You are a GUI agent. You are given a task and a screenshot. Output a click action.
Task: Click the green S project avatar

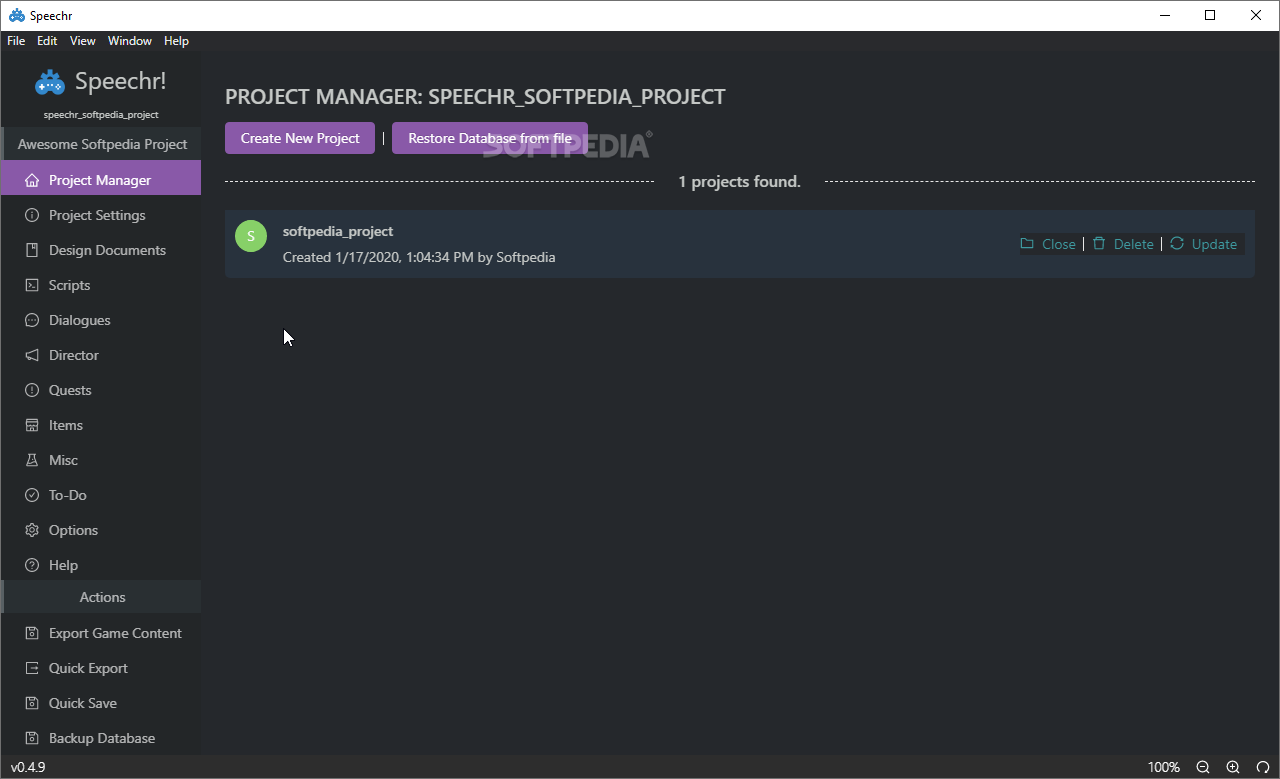[251, 236]
